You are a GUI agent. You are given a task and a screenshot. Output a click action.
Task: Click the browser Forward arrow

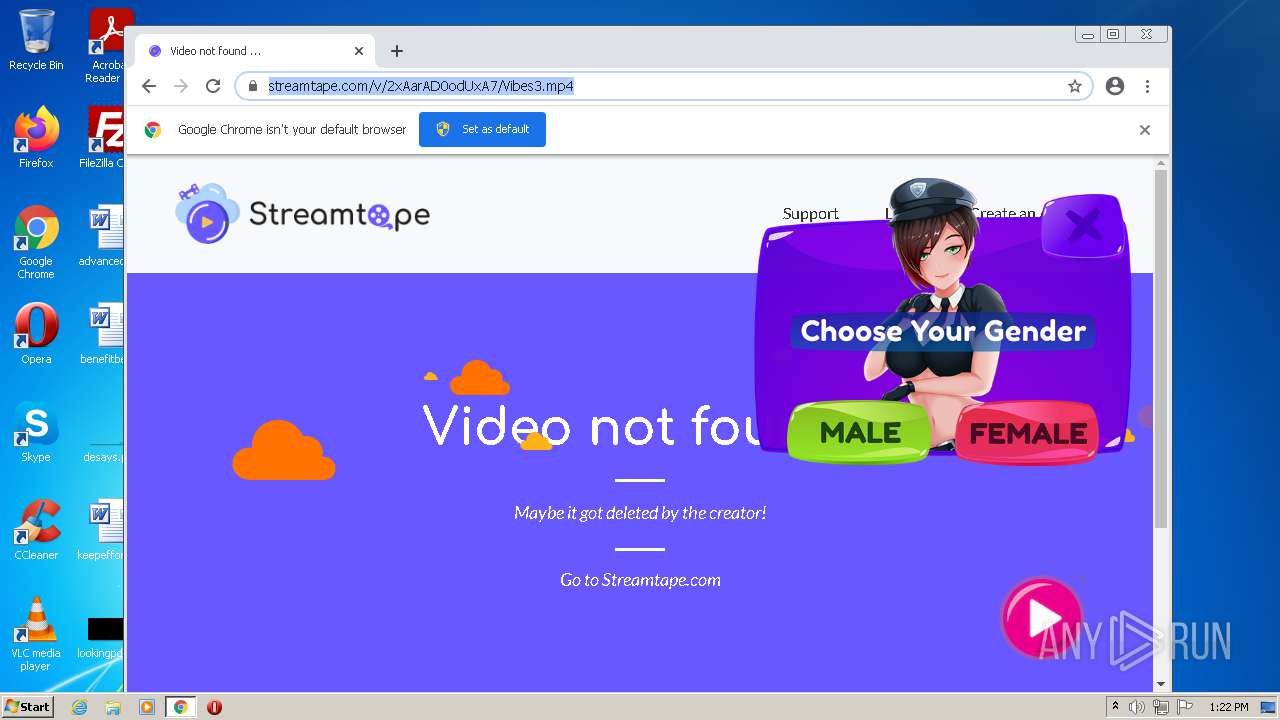181,86
